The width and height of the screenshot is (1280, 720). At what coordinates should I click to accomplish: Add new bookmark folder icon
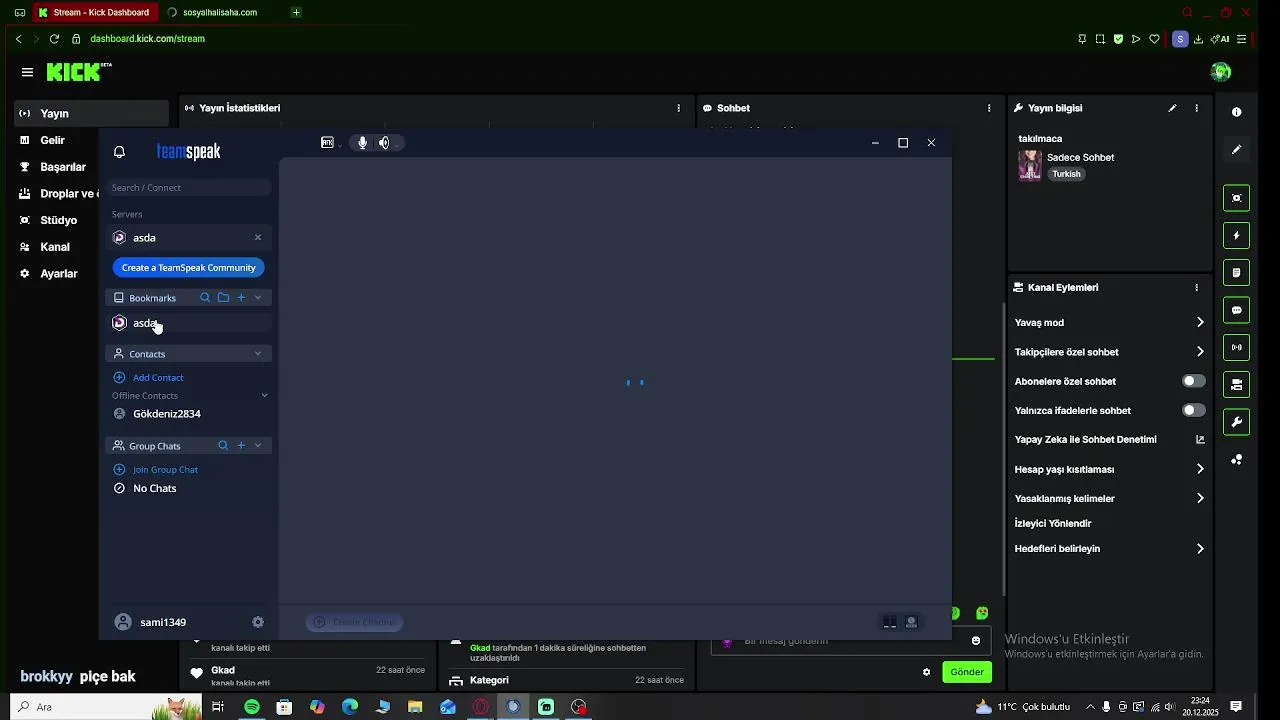pyautogui.click(x=223, y=298)
